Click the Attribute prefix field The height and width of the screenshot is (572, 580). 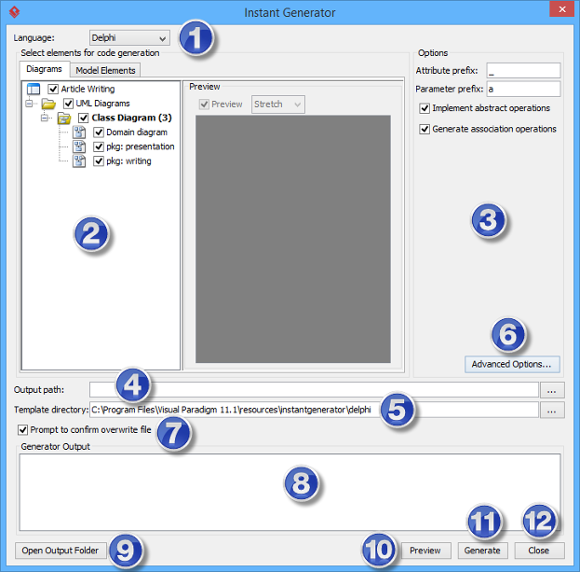click(x=523, y=70)
